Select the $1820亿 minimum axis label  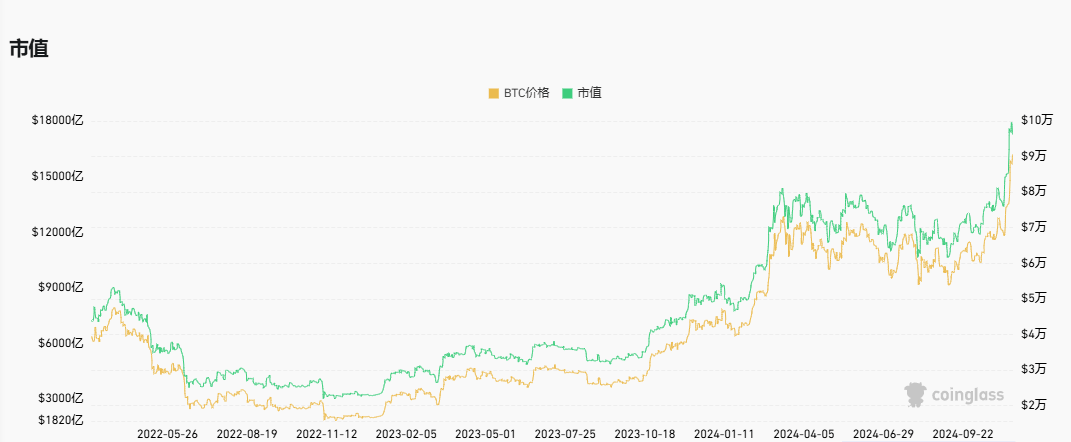pos(61,420)
